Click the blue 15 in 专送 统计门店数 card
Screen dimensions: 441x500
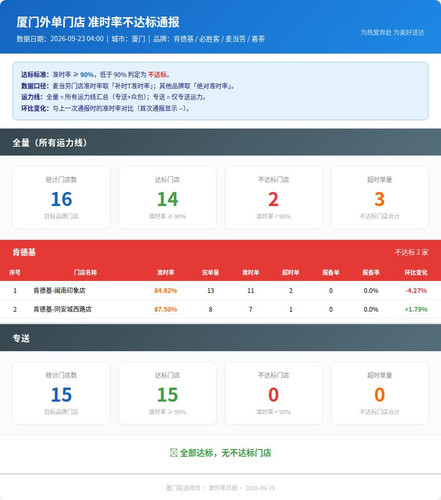pos(61,395)
